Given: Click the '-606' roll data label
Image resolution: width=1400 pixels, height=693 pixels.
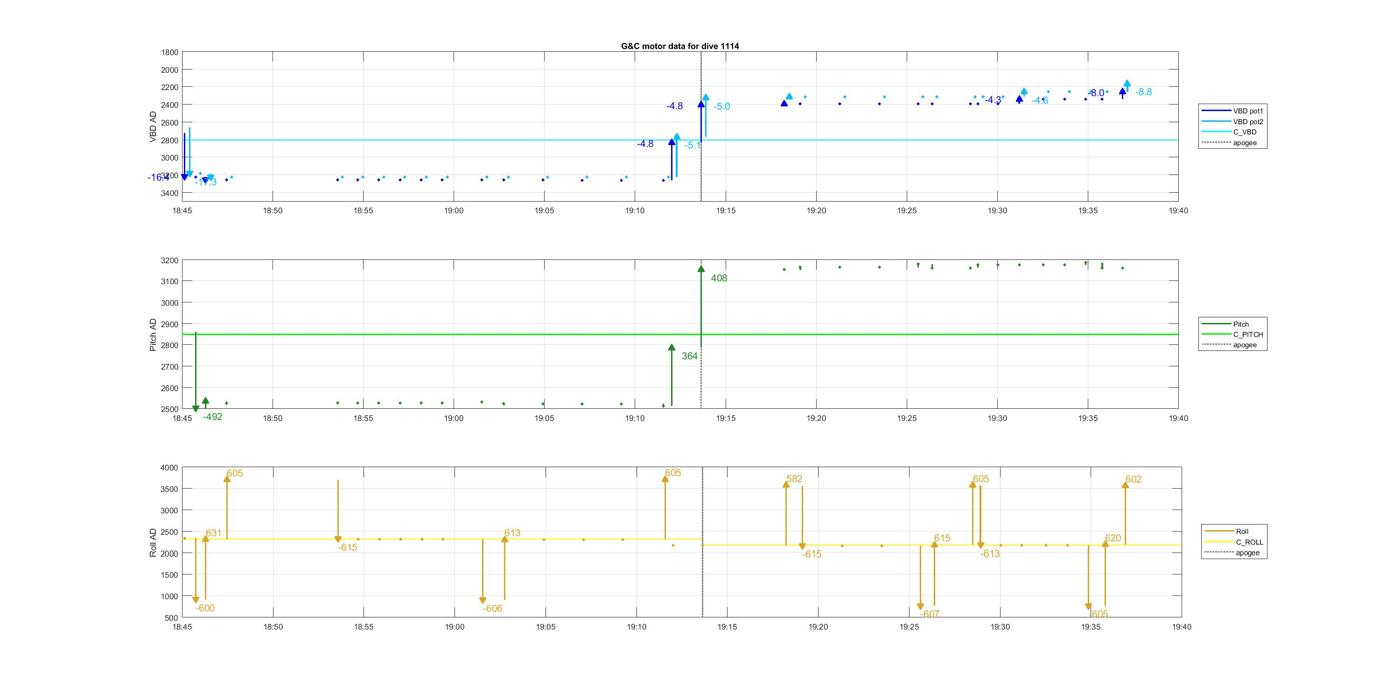Looking at the screenshot, I should point(492,608).
